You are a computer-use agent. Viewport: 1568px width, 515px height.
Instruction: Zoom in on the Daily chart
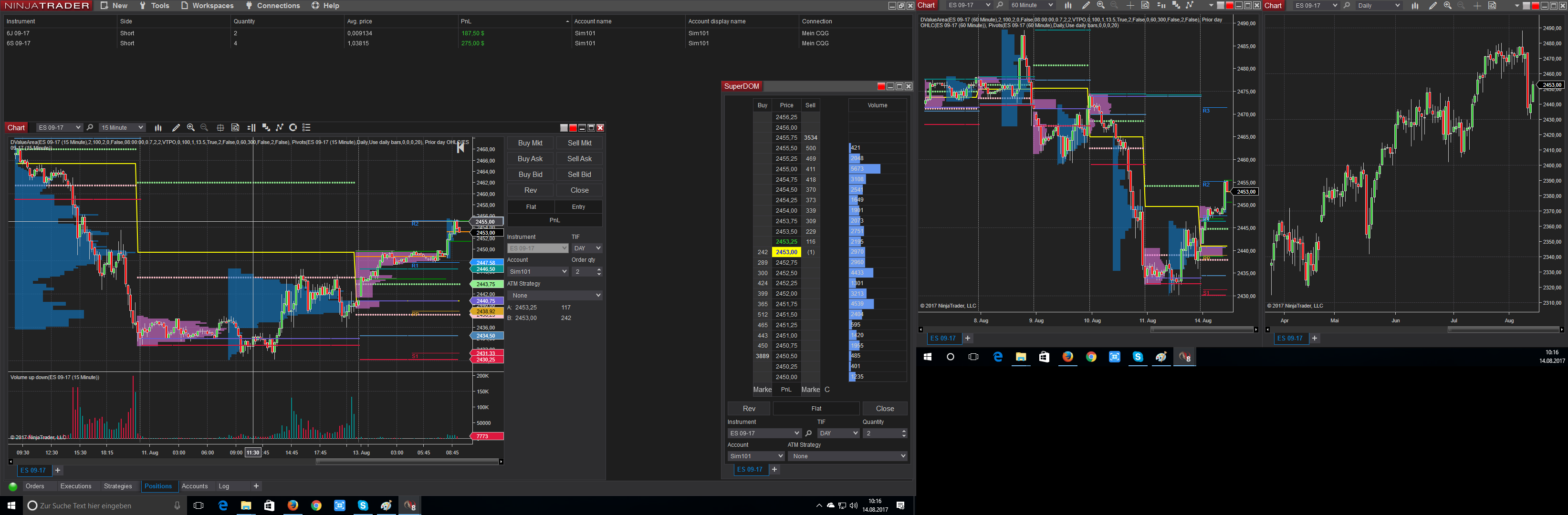[x=1447, y=5]
